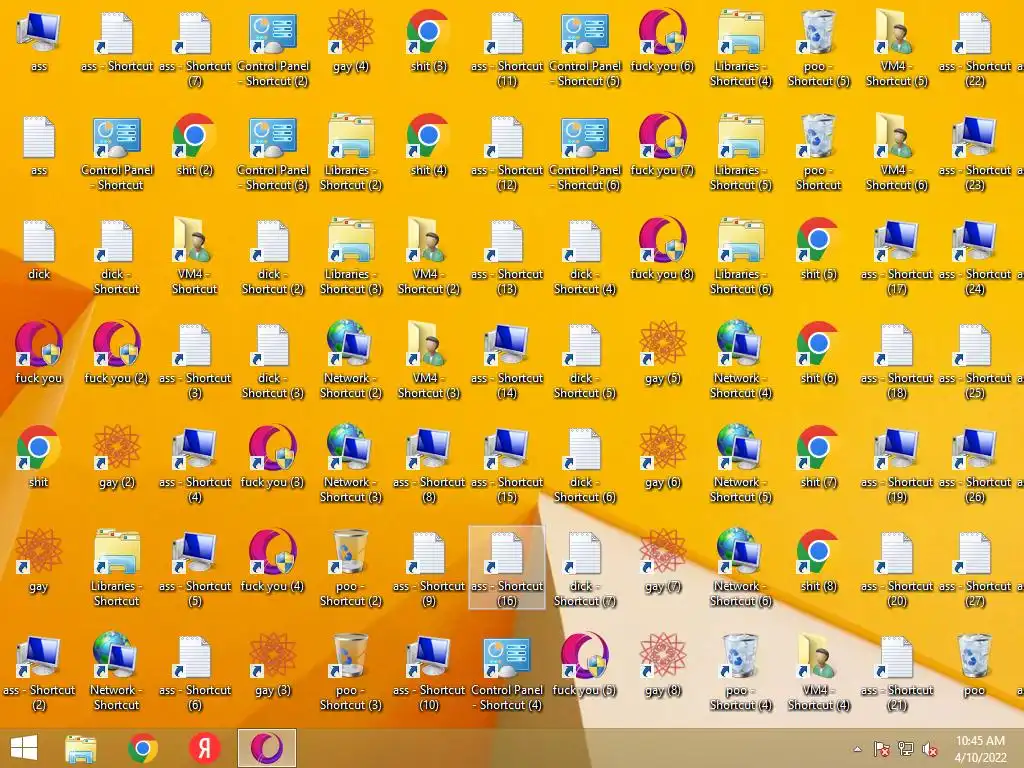Select VM4 - Shortcut (6) icon
Screen dimensions: 1024x768
pos(897,152)
